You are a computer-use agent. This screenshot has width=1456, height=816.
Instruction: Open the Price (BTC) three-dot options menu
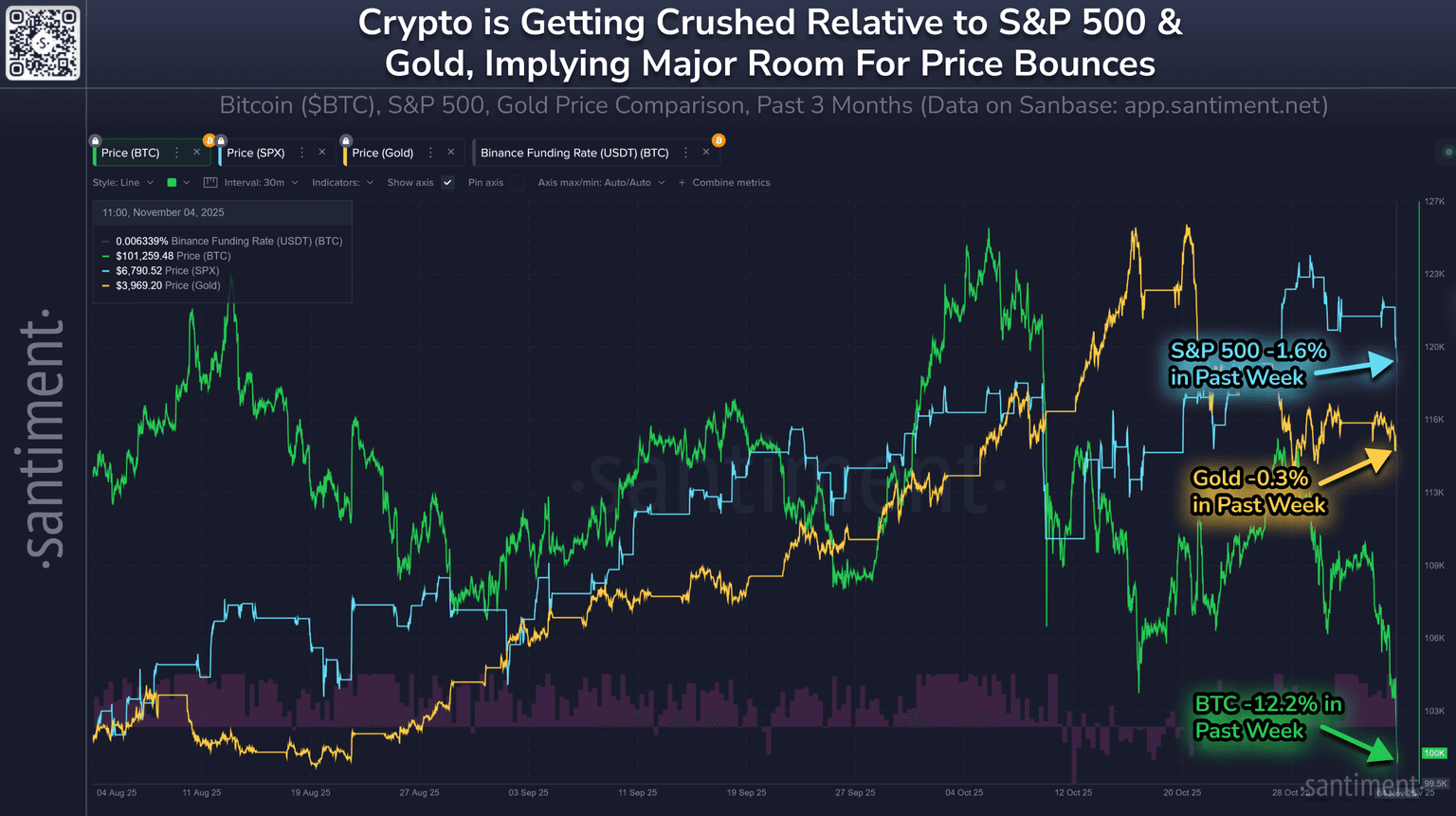(x=177, y=153)
